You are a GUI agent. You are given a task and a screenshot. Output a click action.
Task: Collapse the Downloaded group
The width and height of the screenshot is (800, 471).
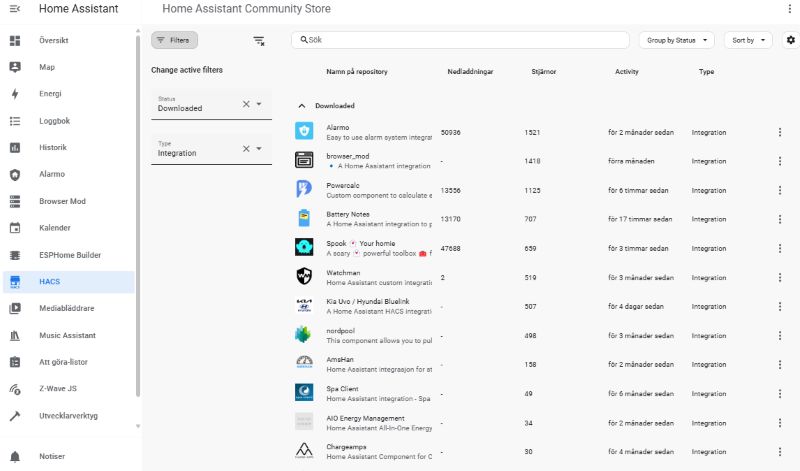[302, 106]
